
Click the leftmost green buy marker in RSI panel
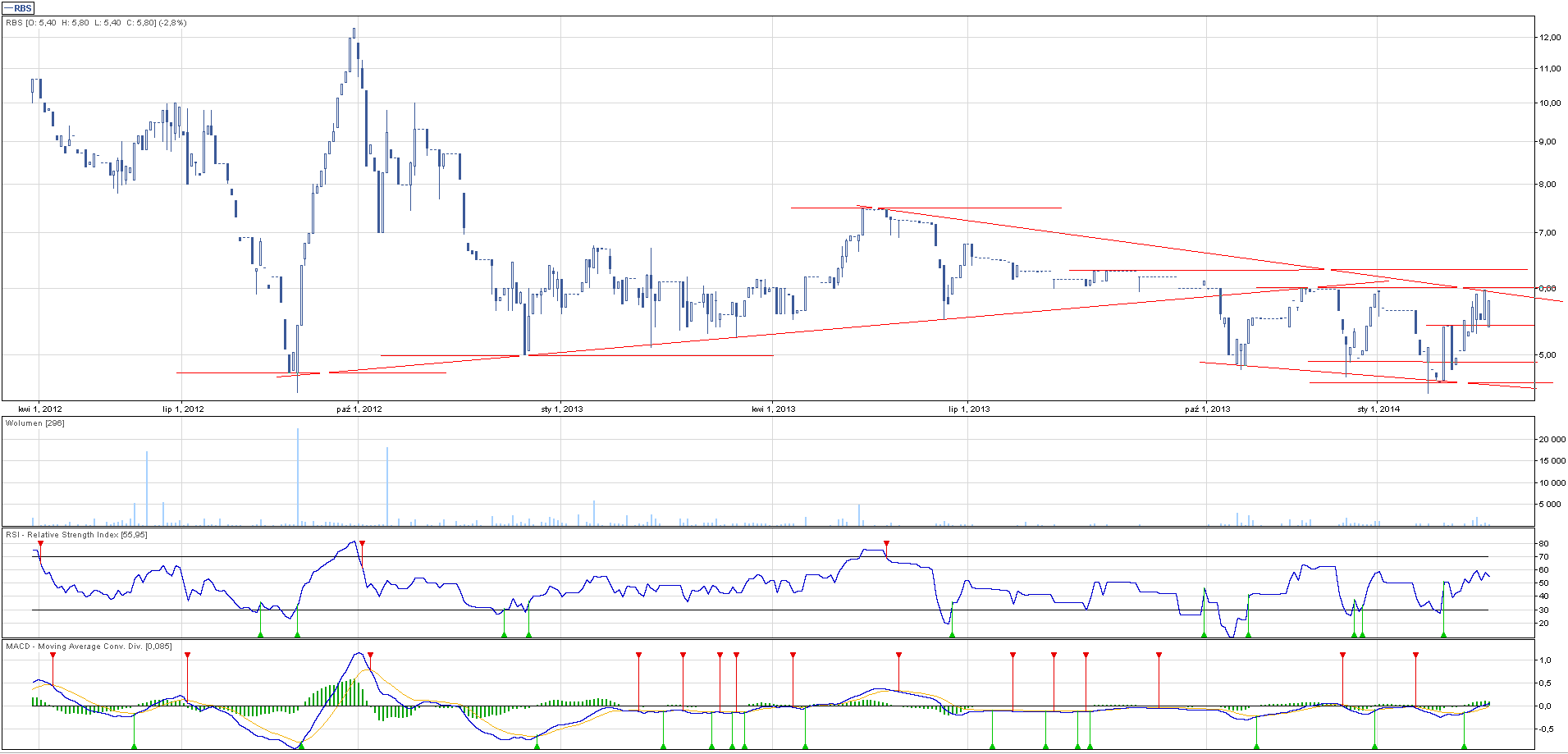click(260, 634)
